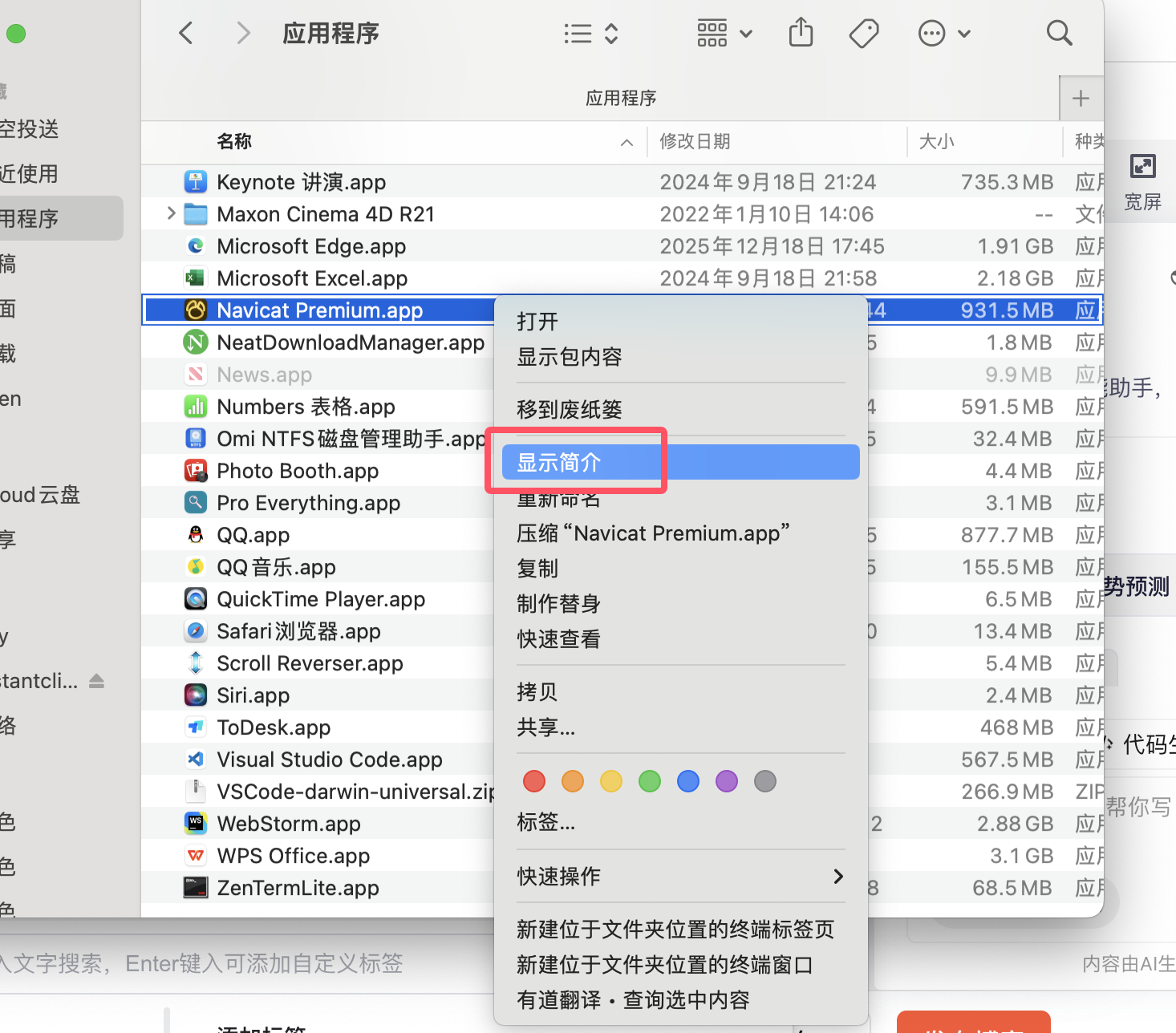Click the Navicat Premium.app icon

pos(196,310)
